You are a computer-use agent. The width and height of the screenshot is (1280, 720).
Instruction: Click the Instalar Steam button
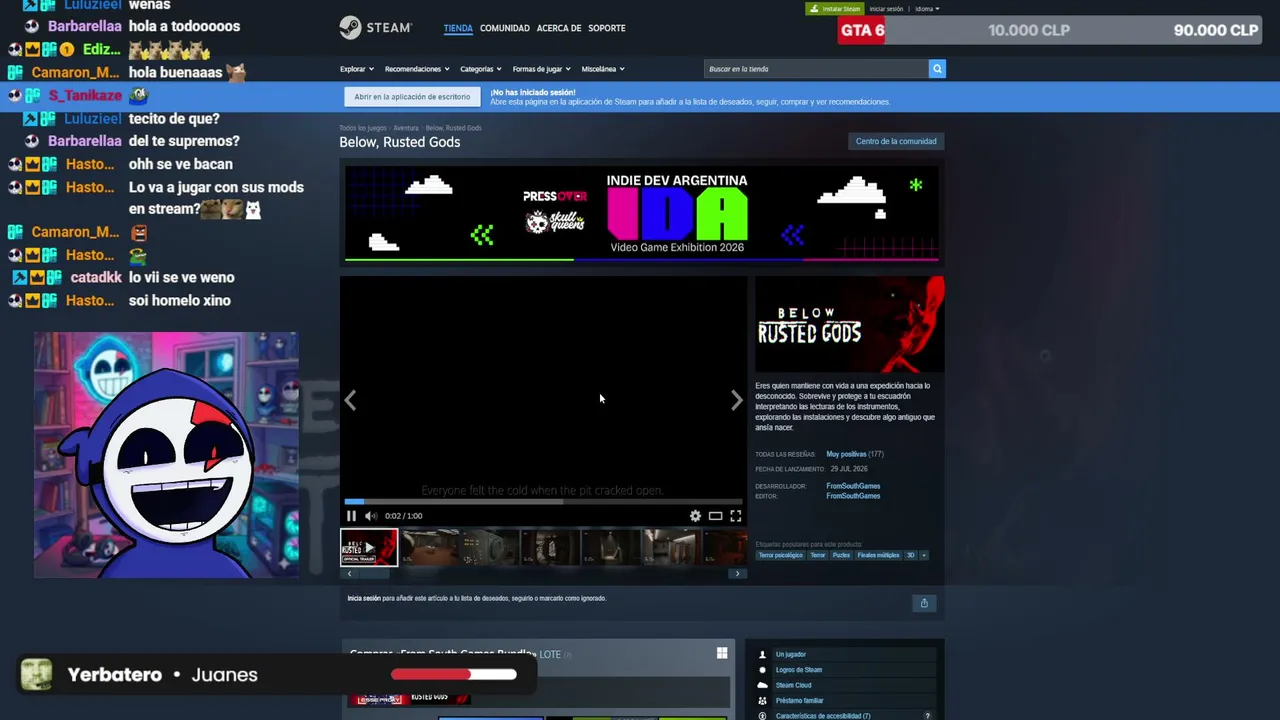(835, 9)
